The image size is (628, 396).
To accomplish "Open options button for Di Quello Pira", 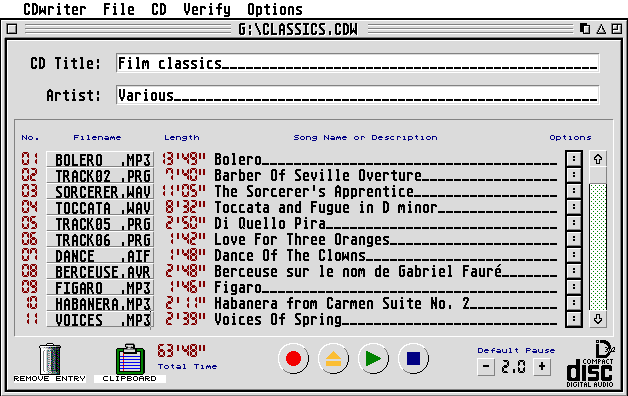I will click(574, 223).
